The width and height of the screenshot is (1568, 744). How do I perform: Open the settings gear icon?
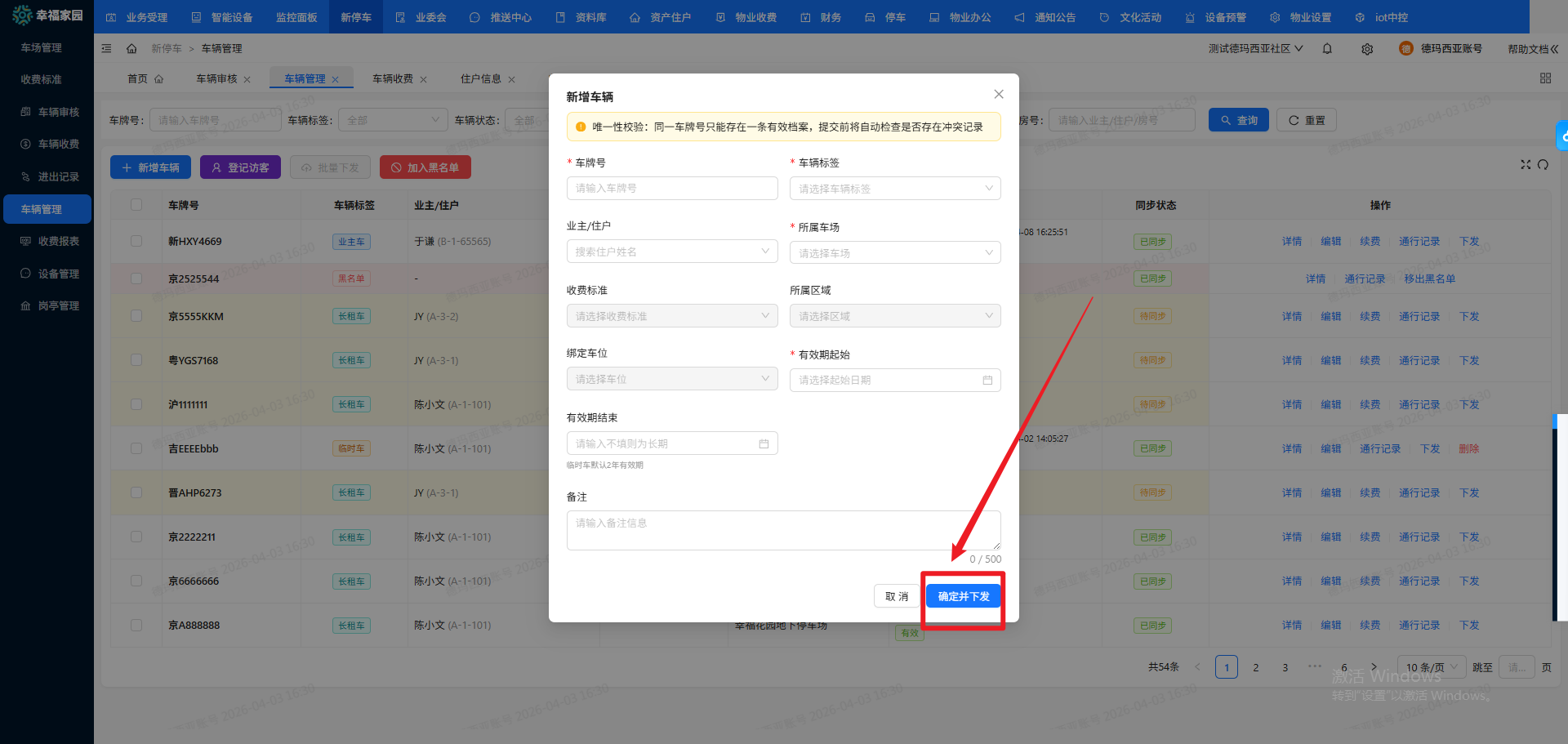(x=1367, y=49)
